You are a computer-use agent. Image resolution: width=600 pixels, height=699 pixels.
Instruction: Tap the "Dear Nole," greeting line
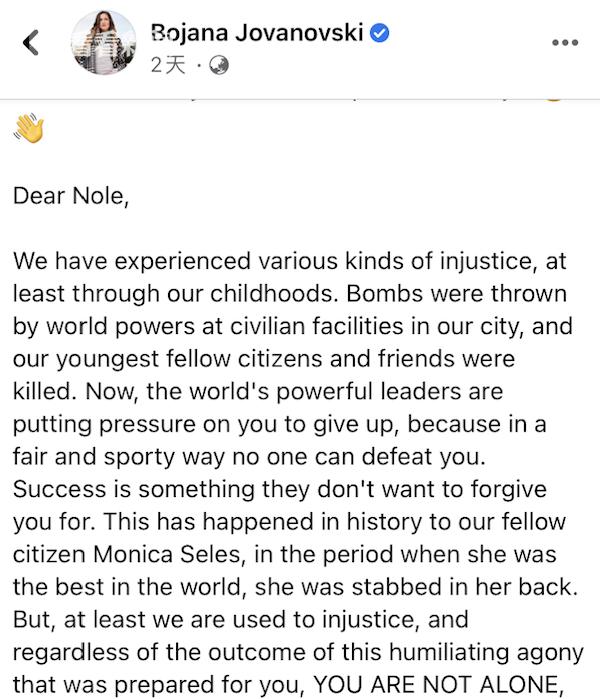(71, 196)
